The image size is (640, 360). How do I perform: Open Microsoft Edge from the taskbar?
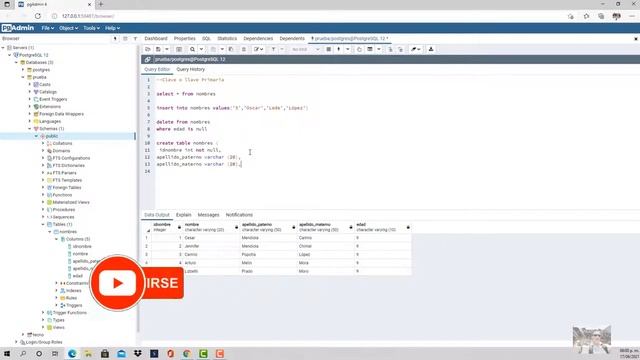tap(72, 353)
